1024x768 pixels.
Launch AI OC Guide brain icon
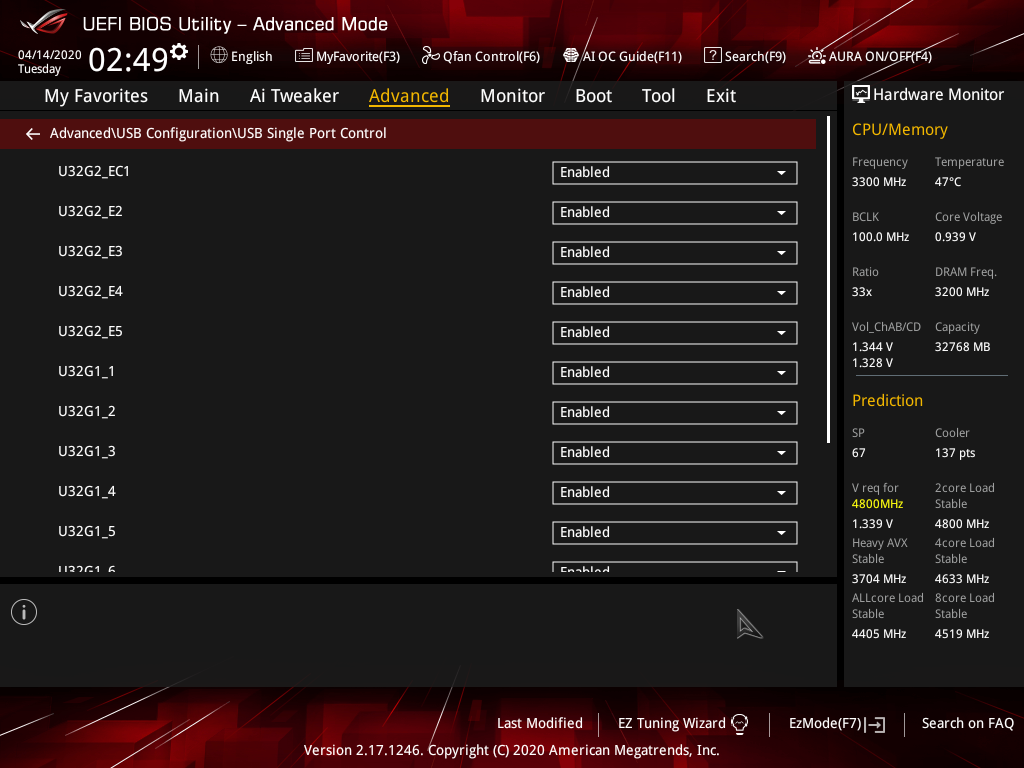pyautogui.click(x=571, y=56)
